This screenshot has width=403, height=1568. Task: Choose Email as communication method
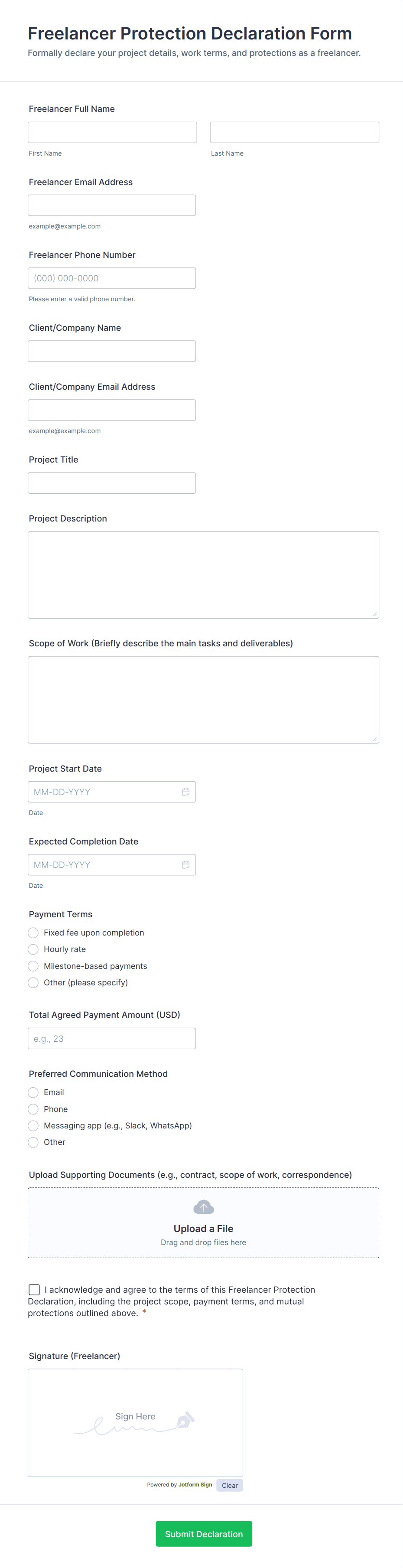point(33,1092)
